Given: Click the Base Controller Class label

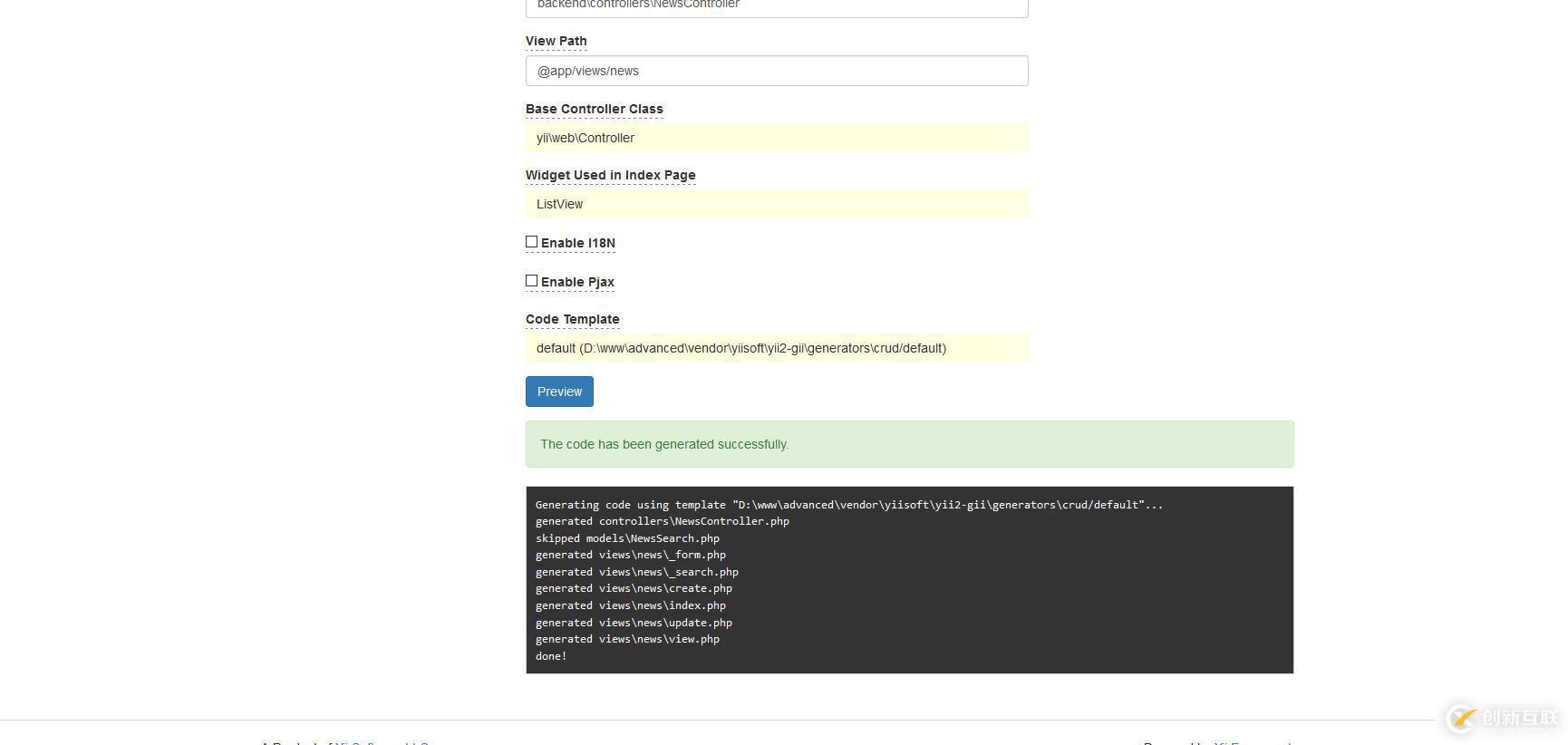Looking at the screenshot, I should click(594, 109).
